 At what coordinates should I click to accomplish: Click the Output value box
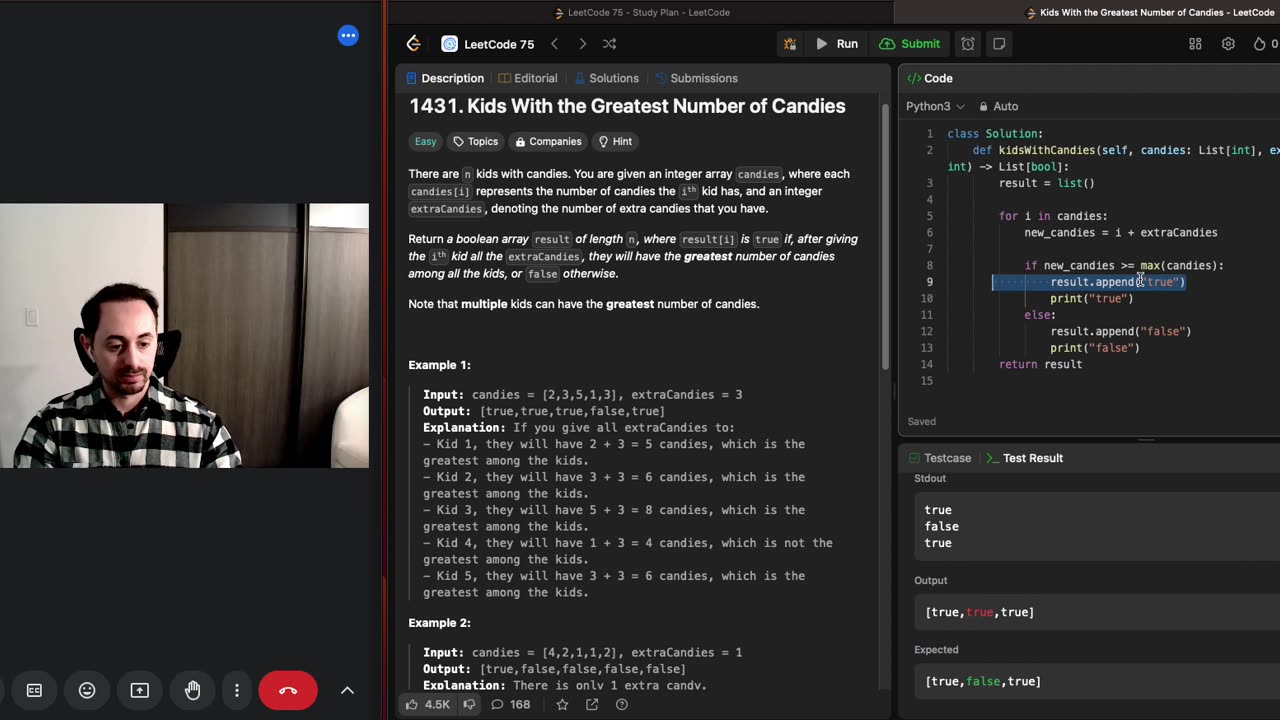tap(1097, 612)
